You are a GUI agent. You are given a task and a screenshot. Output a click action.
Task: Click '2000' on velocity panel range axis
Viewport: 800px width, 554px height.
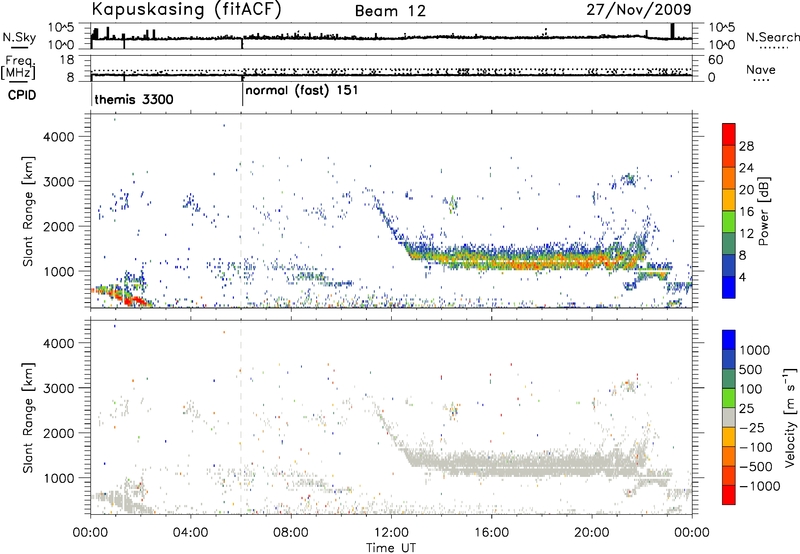pyautogui.click(x=59, y=433)
